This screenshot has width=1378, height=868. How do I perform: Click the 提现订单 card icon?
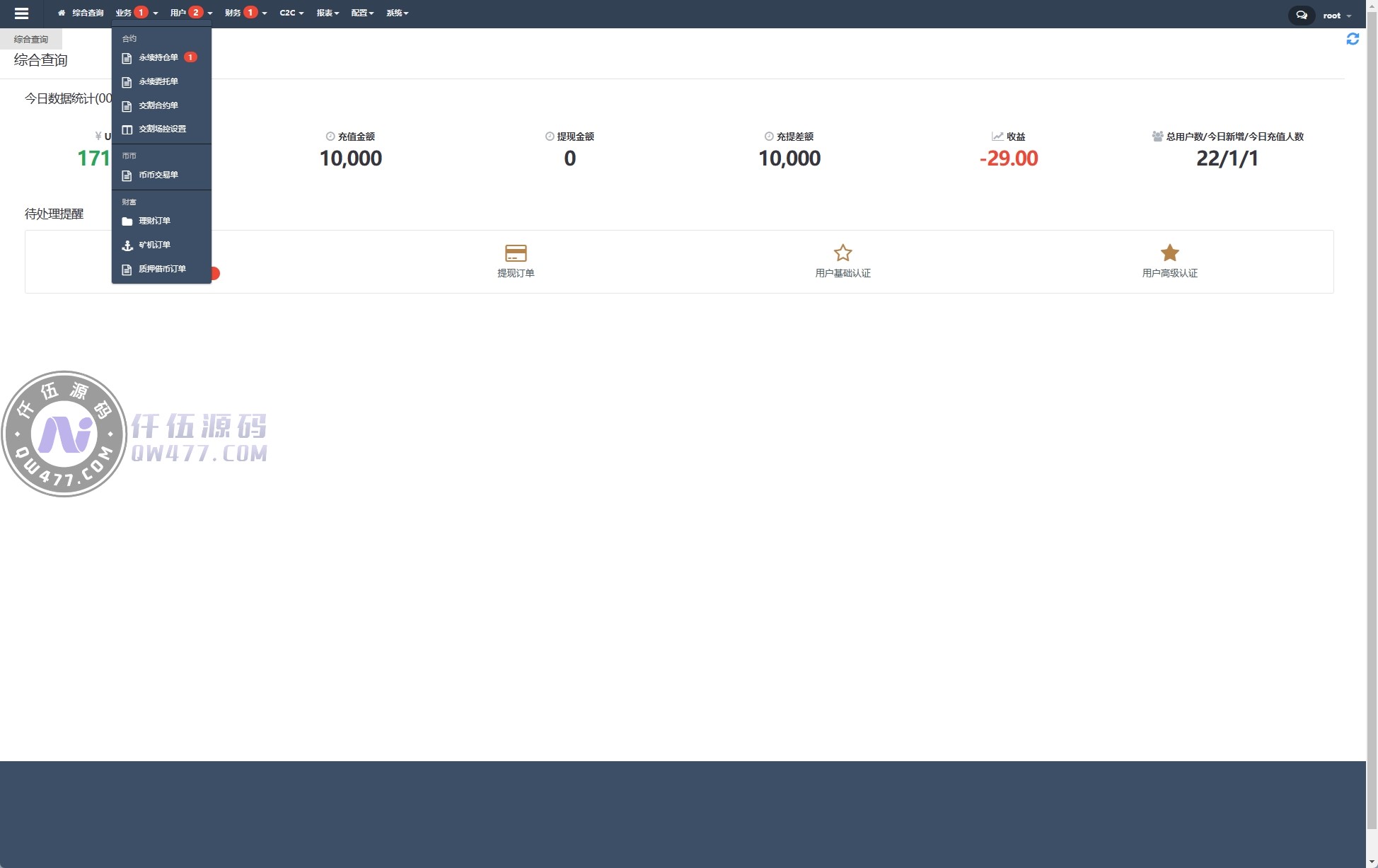515,253
